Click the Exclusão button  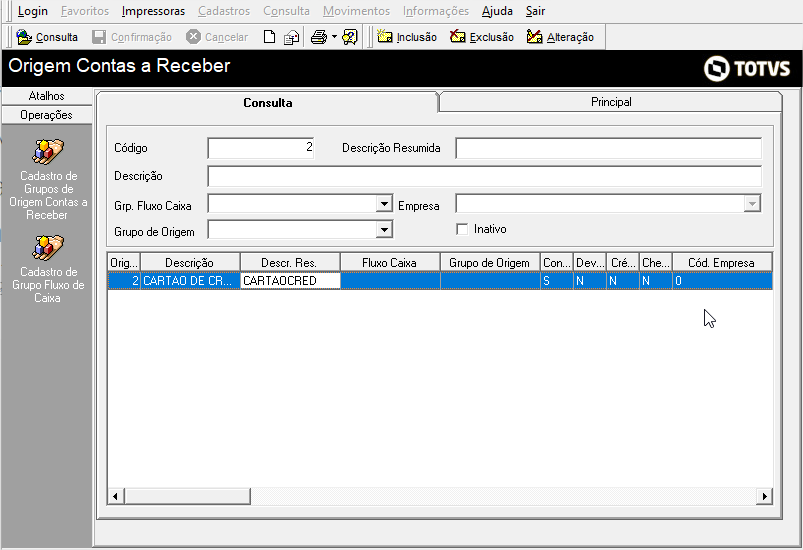pyautogui.click(x=481, y=37)
